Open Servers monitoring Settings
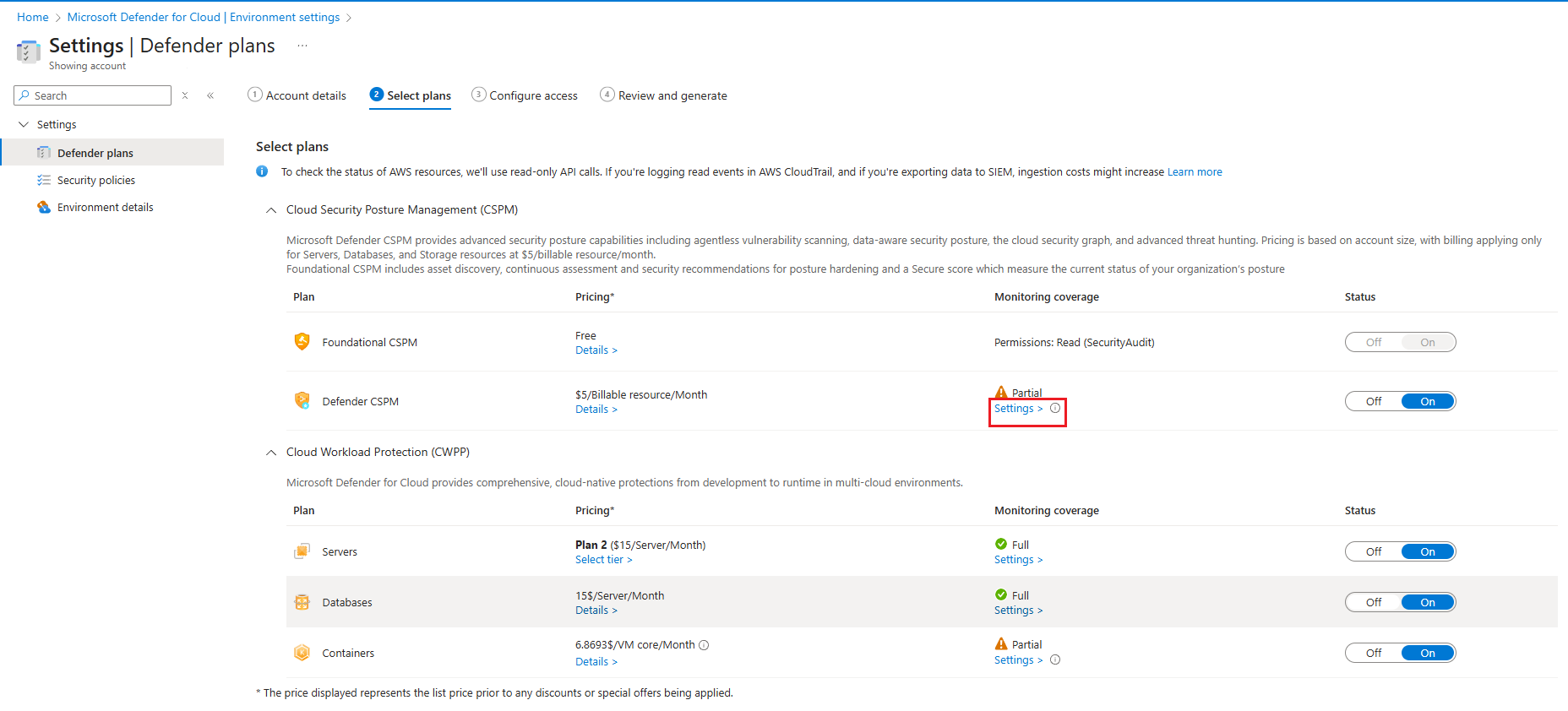The width and height of the screenshot is (1568, 711). click(x=1018, y=560)
